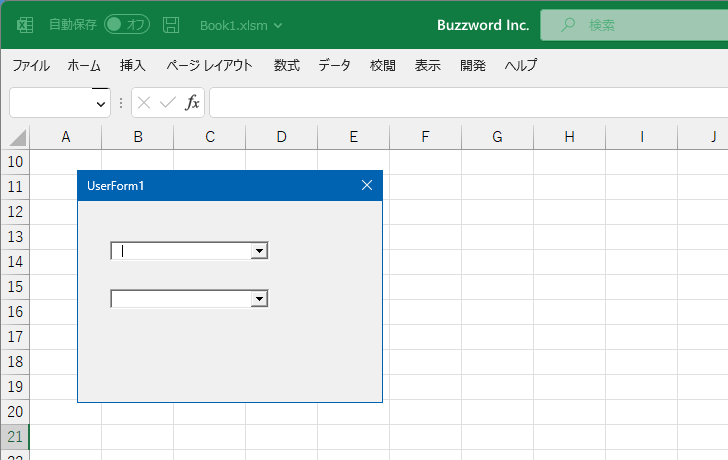Expand the Book1.xlsm file name dropdown
Image resolution: width=728 pixels, height=460 pixels.
[277, 26]
